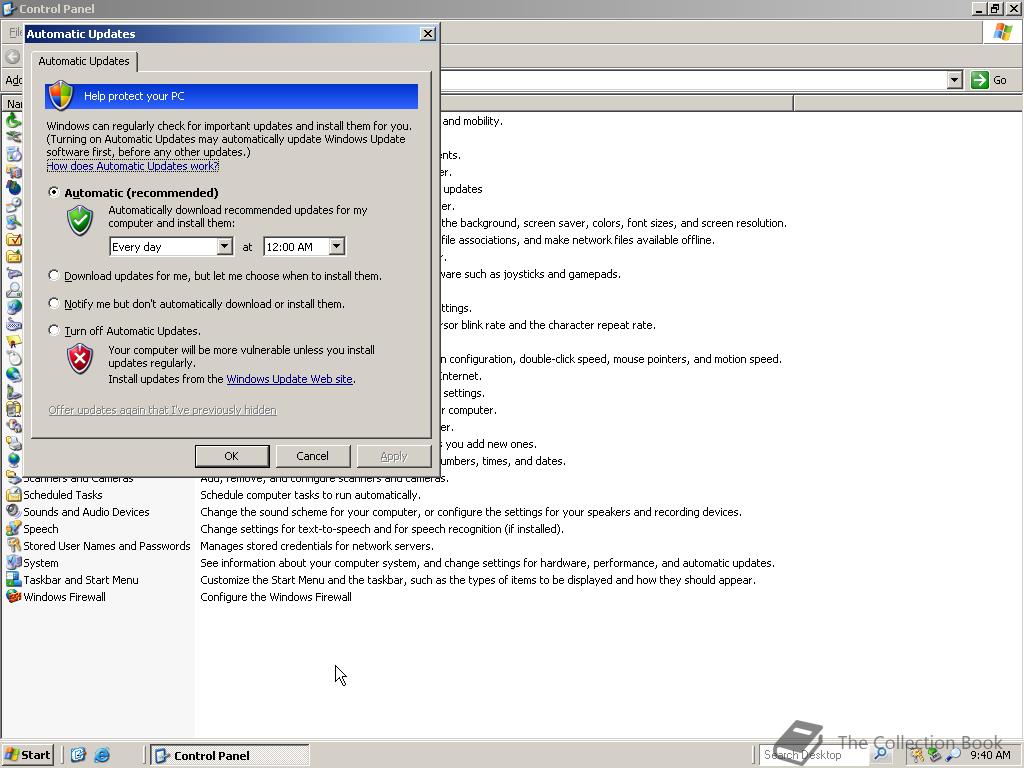This screenshot has width=1024, height=768.
Task: Select Turn off Automatic Updates option
Action: click(54, 330)
